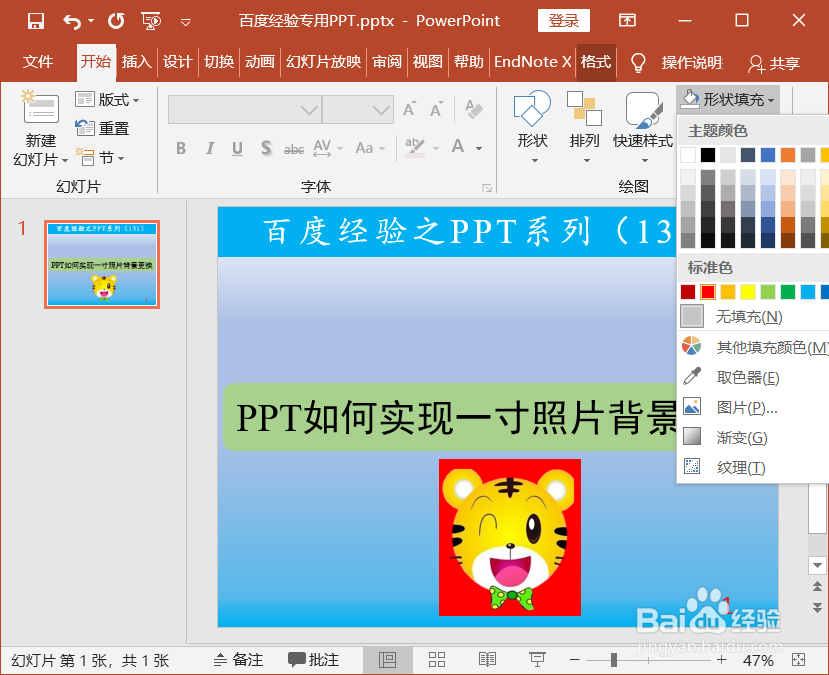Select black theme color swatch
The width and height of the screenshot is (829, 675).
point(708,155)
